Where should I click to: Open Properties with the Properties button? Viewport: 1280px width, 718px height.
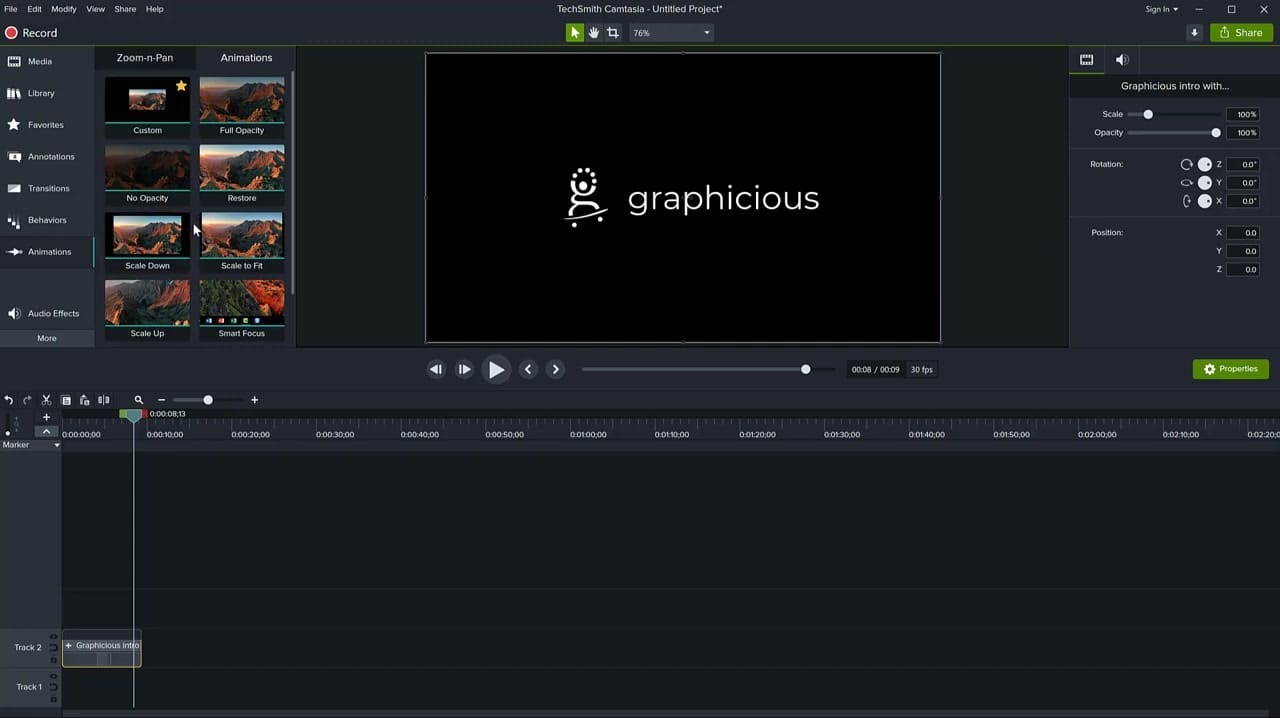pos(1231,369)
